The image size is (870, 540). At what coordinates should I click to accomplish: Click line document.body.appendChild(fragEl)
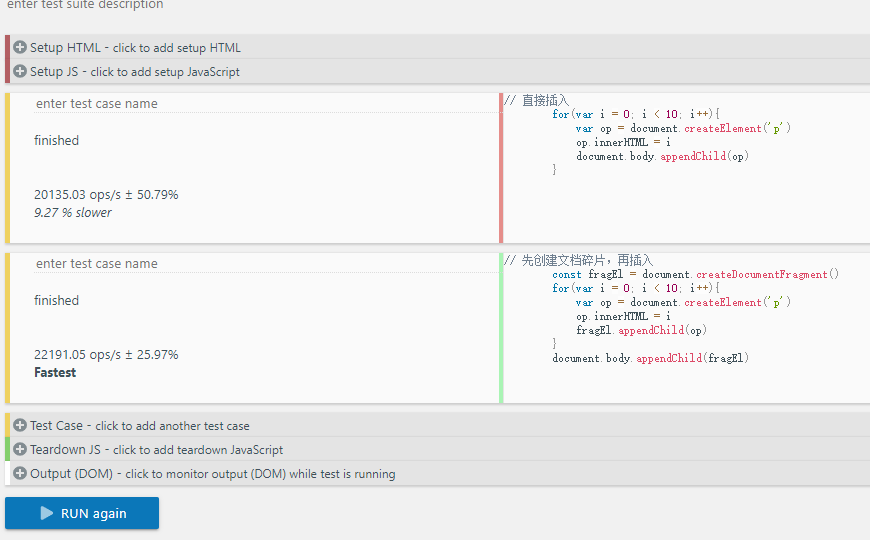coord(650,358)
